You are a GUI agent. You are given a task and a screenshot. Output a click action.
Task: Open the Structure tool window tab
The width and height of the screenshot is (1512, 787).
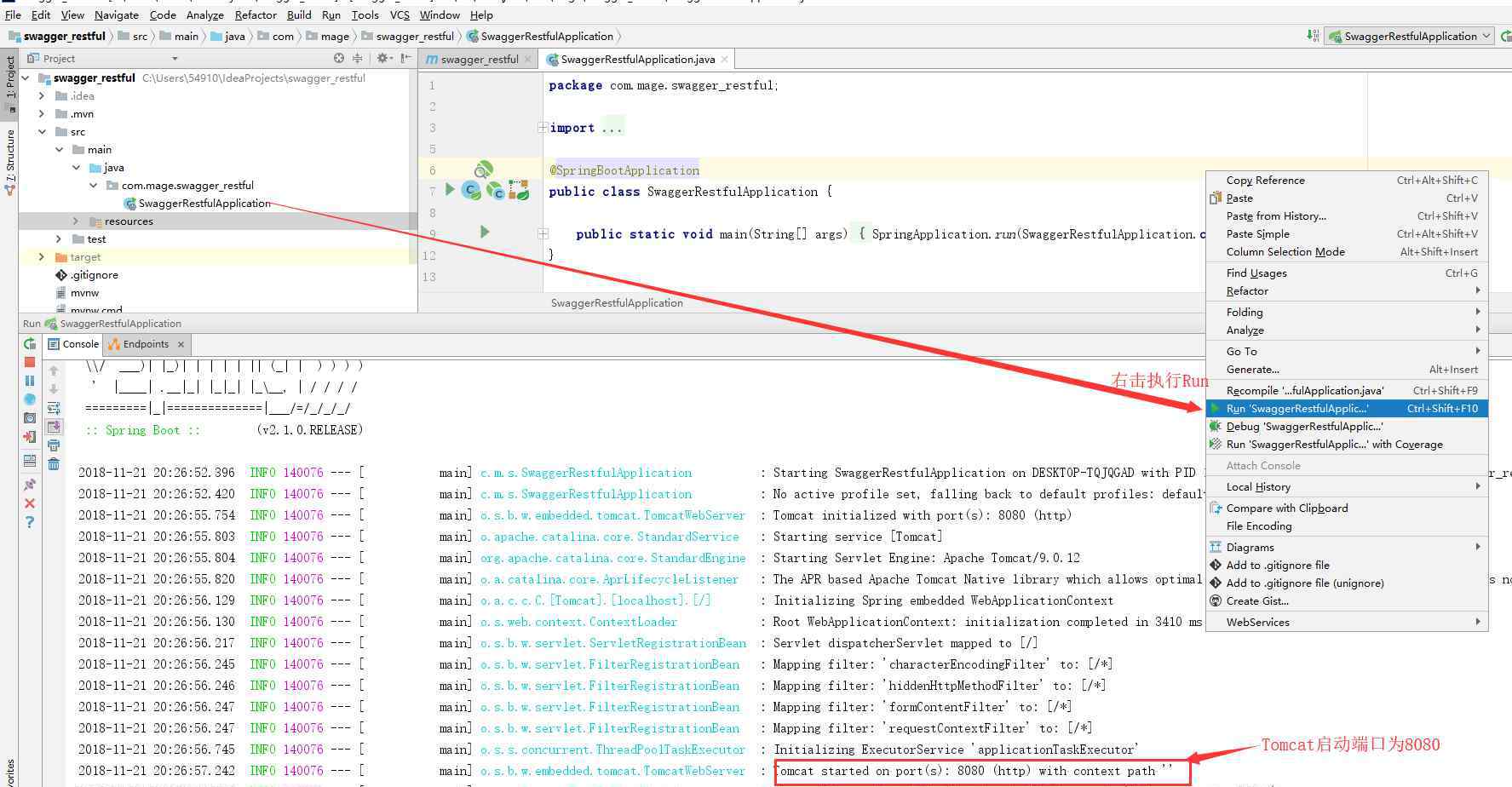pos(10,162)
